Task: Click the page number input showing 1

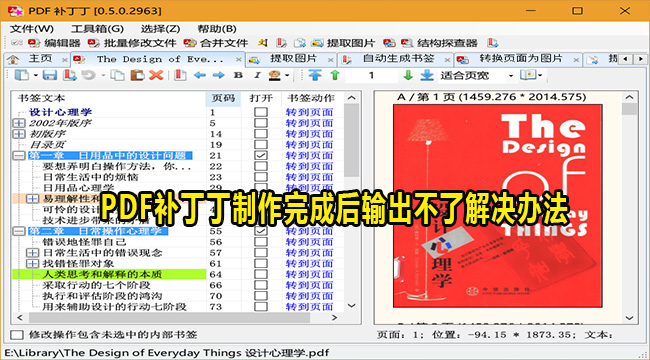Action: tap(371, 75)
